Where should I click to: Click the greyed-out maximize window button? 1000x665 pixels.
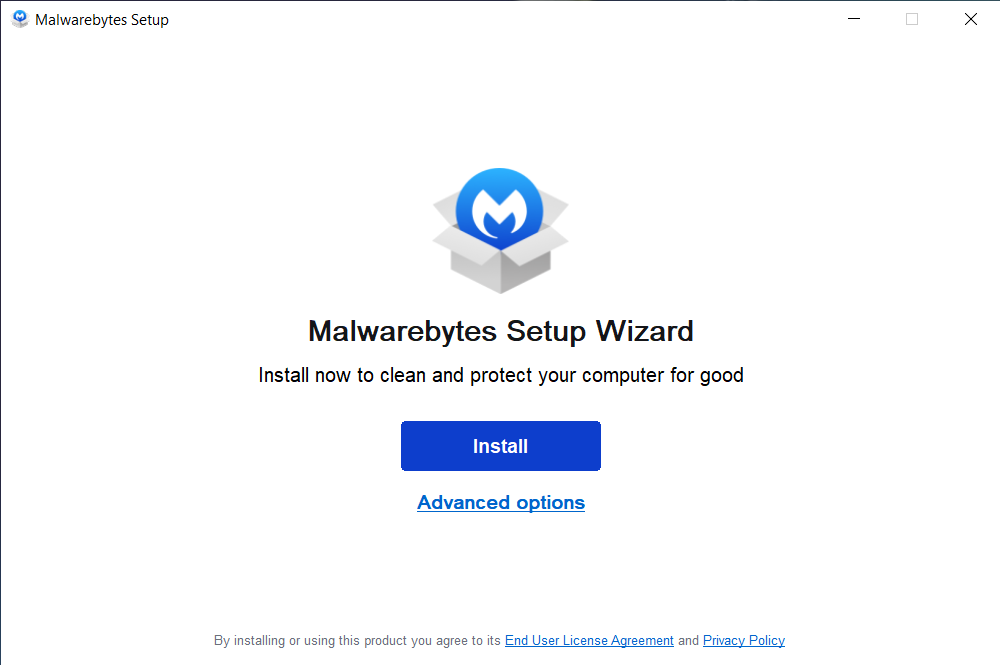point(912,19)
